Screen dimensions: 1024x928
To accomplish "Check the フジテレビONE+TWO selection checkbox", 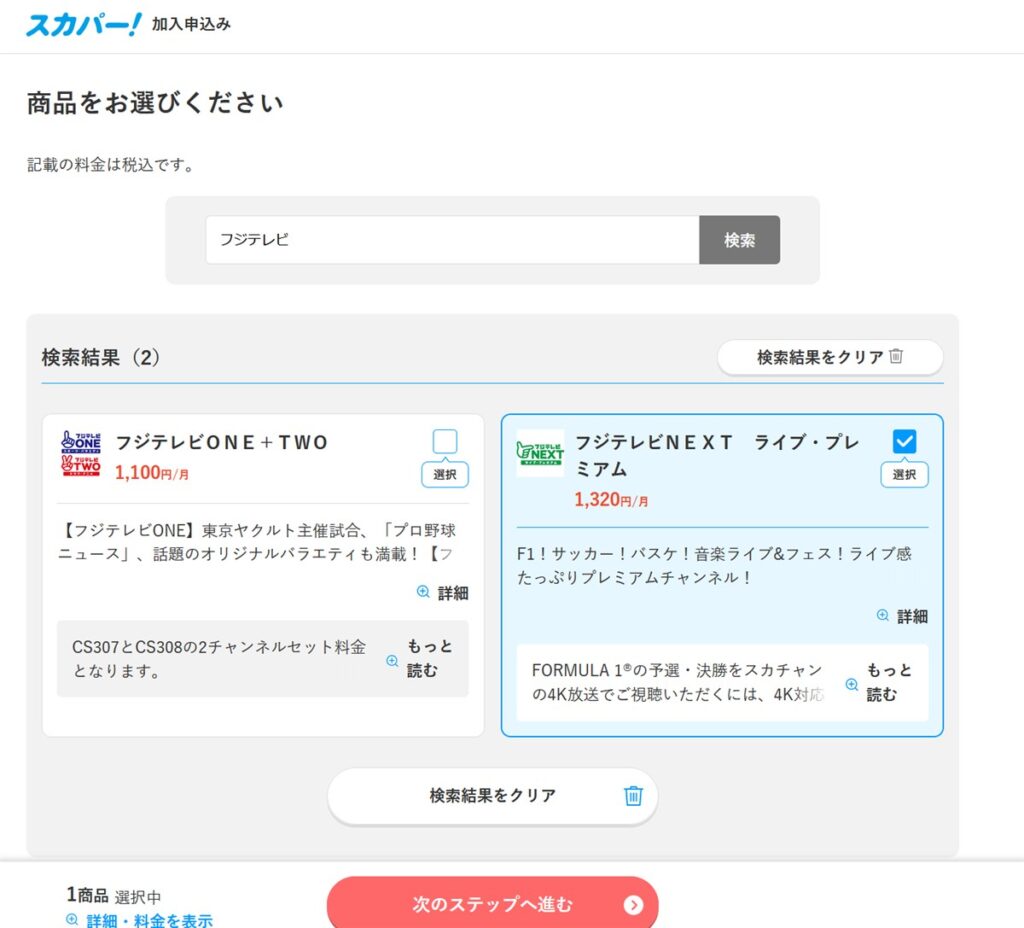I will tap(445, 441).
